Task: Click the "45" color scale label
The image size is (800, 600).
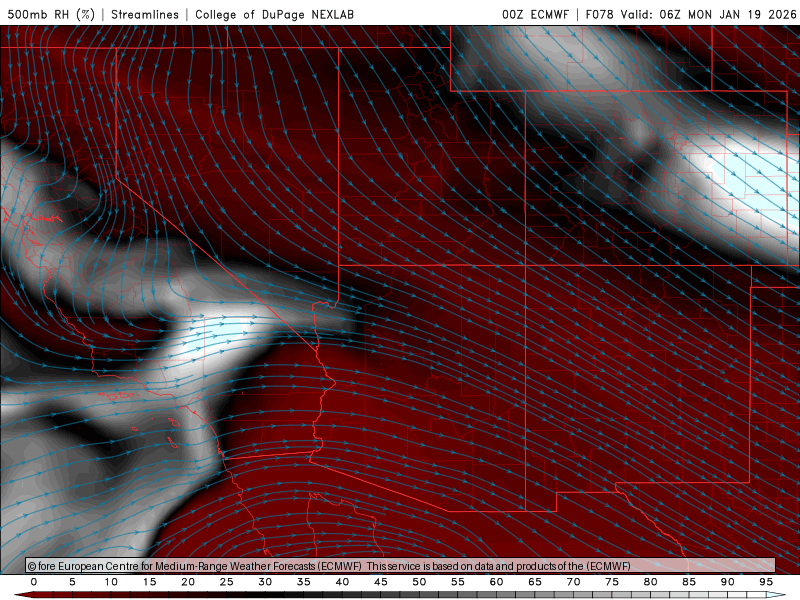Action: click(381, 582)
